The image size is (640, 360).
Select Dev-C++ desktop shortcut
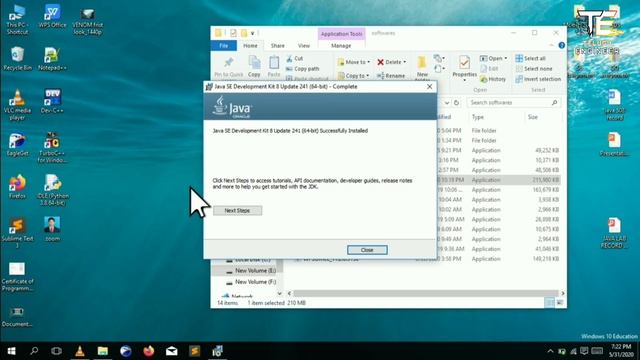tap(52, 101)
